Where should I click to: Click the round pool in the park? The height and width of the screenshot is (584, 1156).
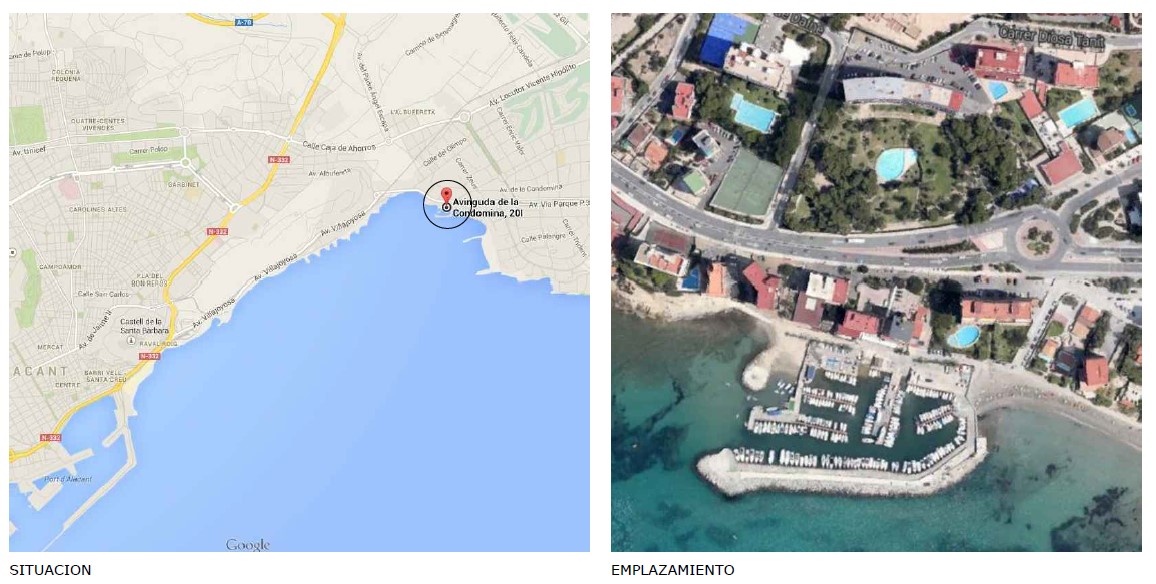tap(896, 164)
